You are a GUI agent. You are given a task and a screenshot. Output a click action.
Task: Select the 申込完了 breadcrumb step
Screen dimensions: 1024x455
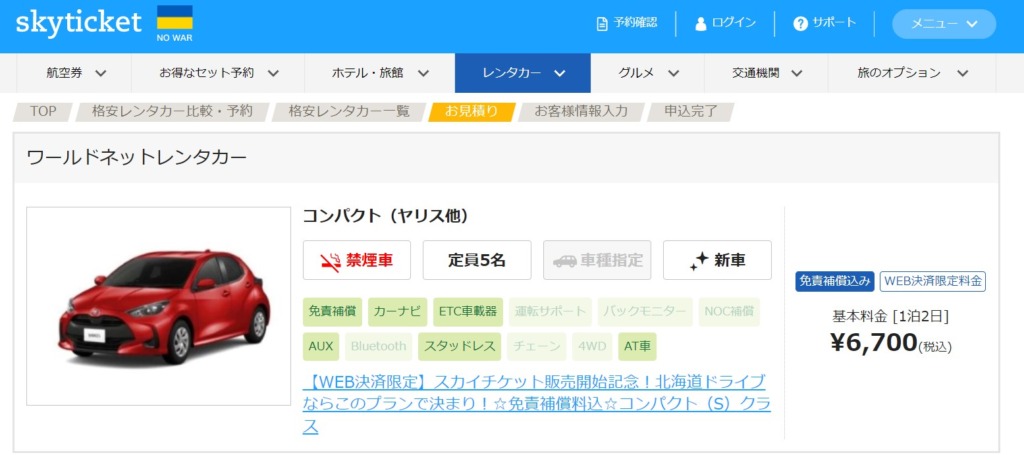[690, 112]
